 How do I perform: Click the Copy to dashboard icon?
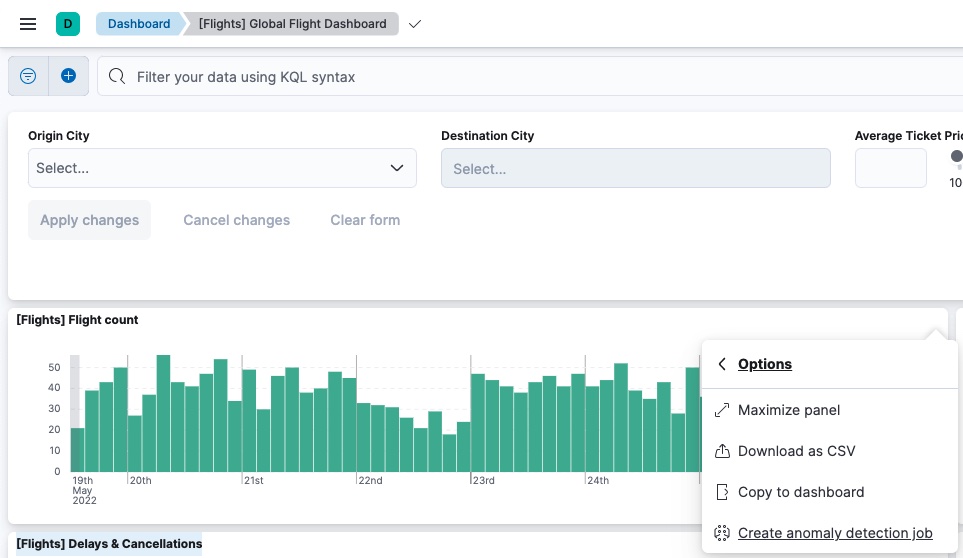point(722,492)
